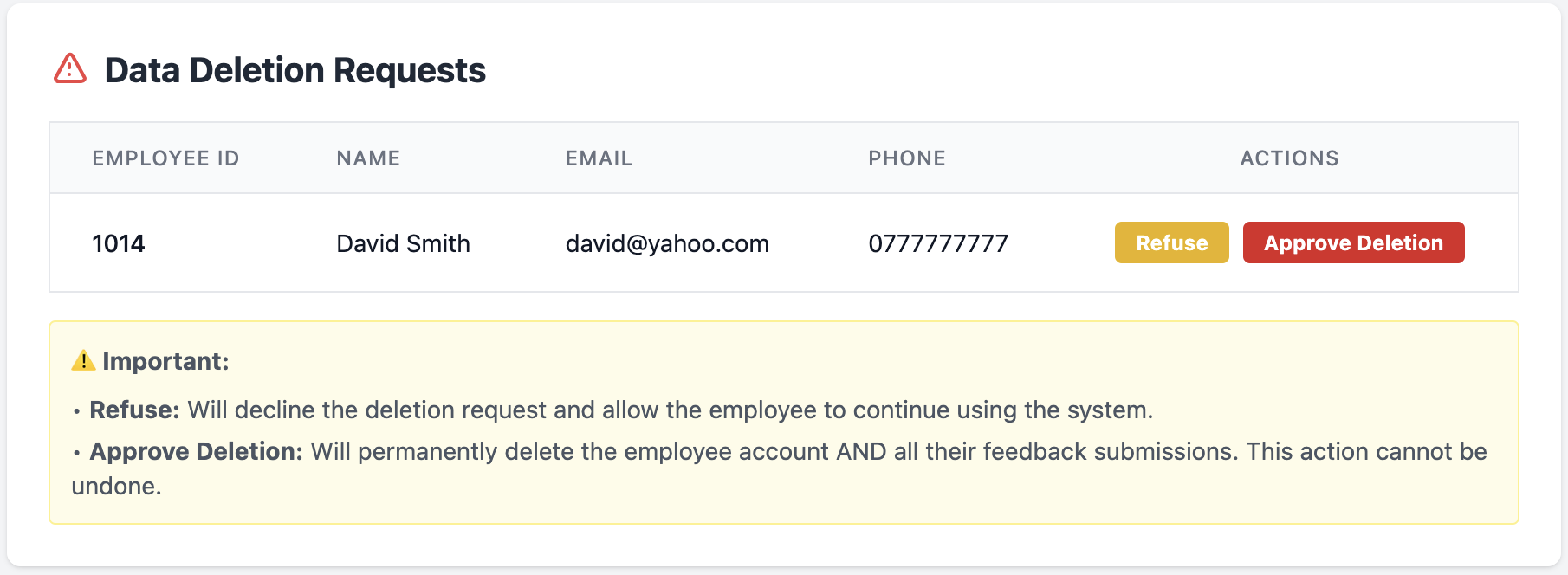Image resolution: width=1568 pixels, height=575 pixels.
Task: Click the Actions column header
Action: [1289, 158]
